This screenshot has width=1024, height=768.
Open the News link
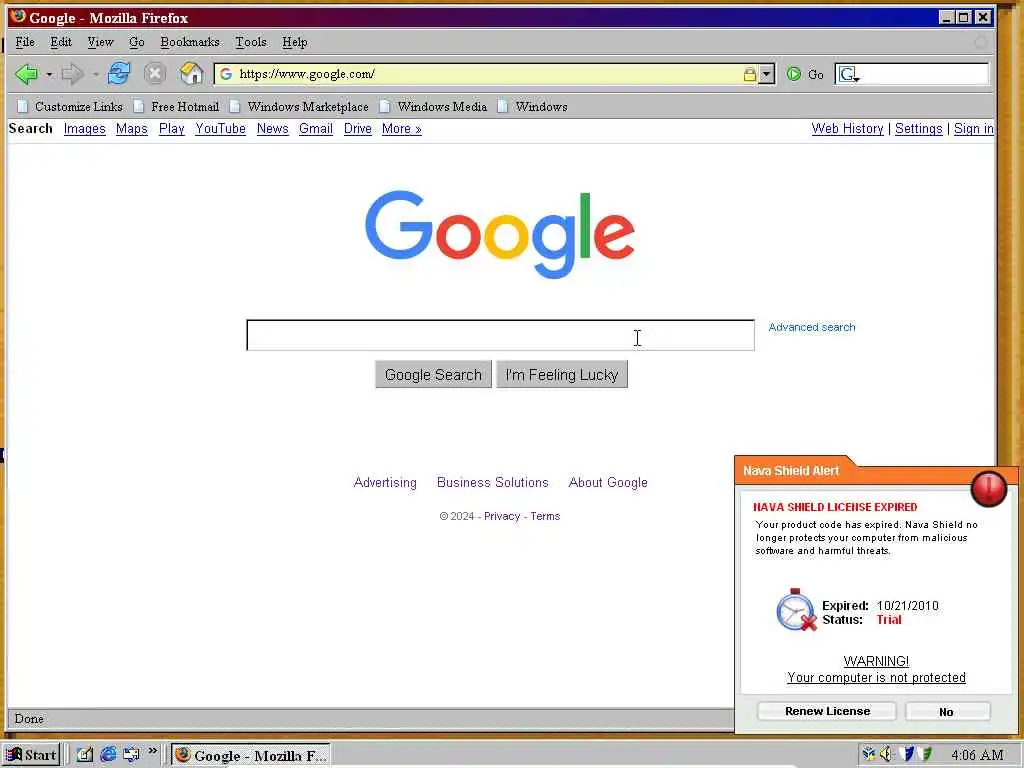pos(272,129)
